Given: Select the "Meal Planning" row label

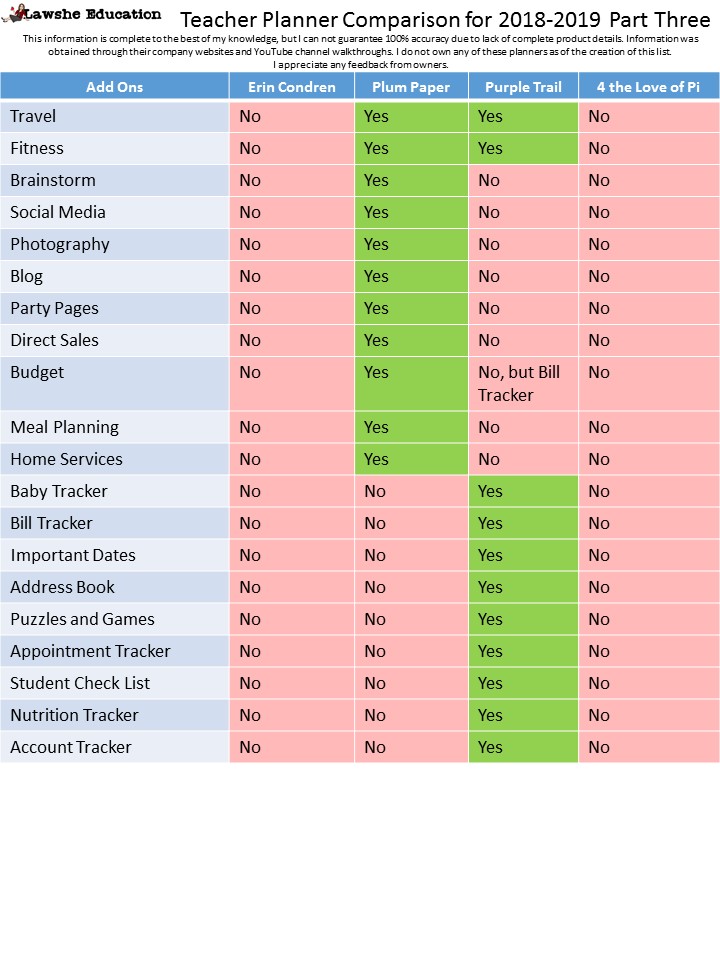Looking at the screenshot, I should 64,427.
